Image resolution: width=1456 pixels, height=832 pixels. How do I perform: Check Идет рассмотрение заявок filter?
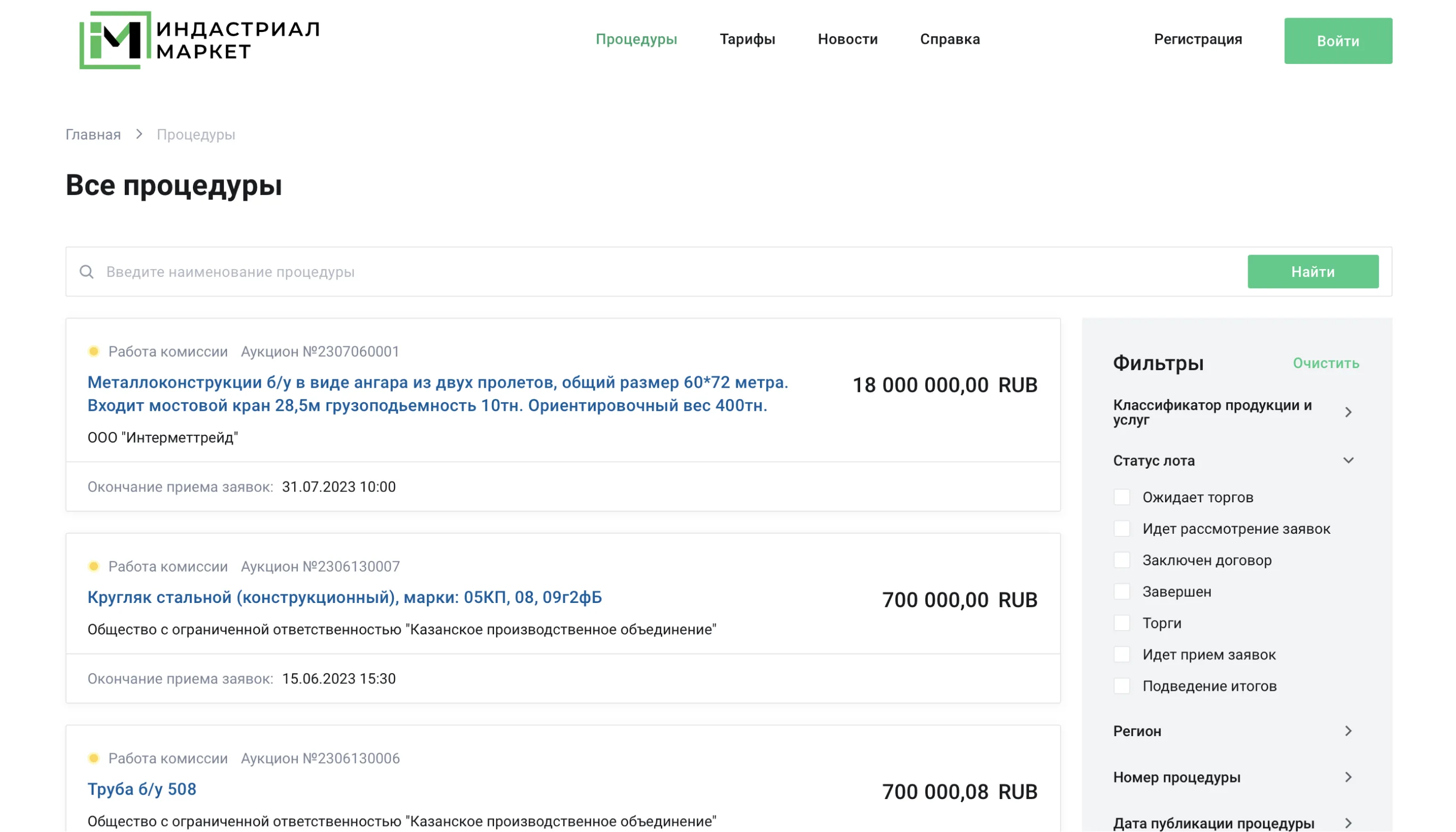pos(1122,528)
